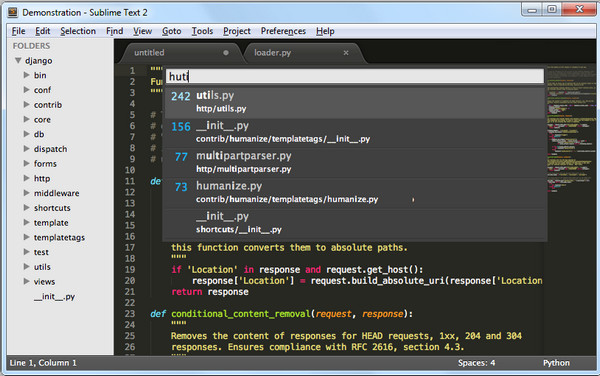Open the Preferences menu
The width and height of the screenshot is (600, 376).
point(283,31)
